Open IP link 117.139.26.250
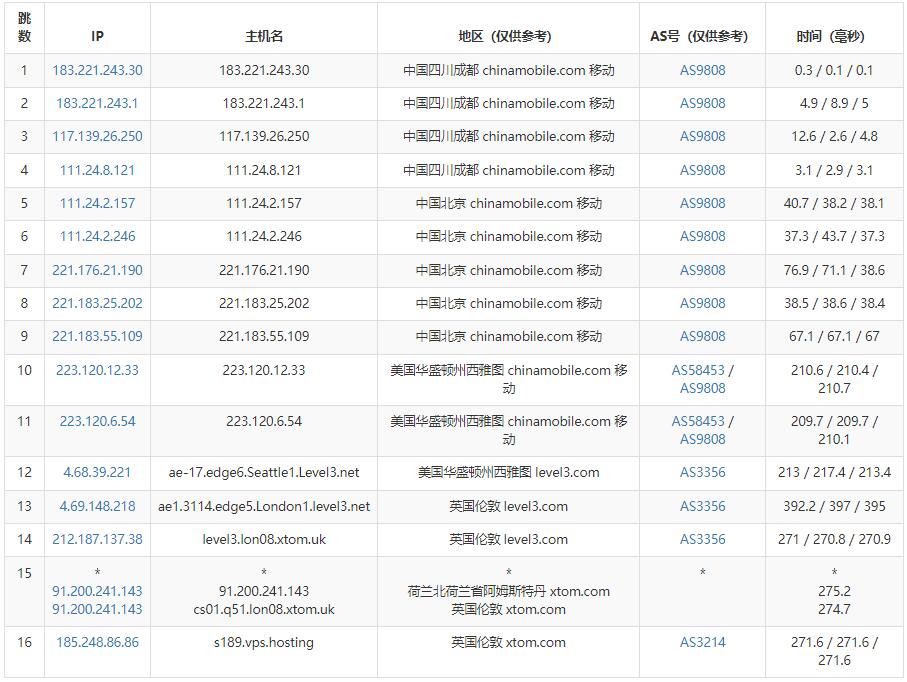Screen dimensions: 907x682 point(97,136)
